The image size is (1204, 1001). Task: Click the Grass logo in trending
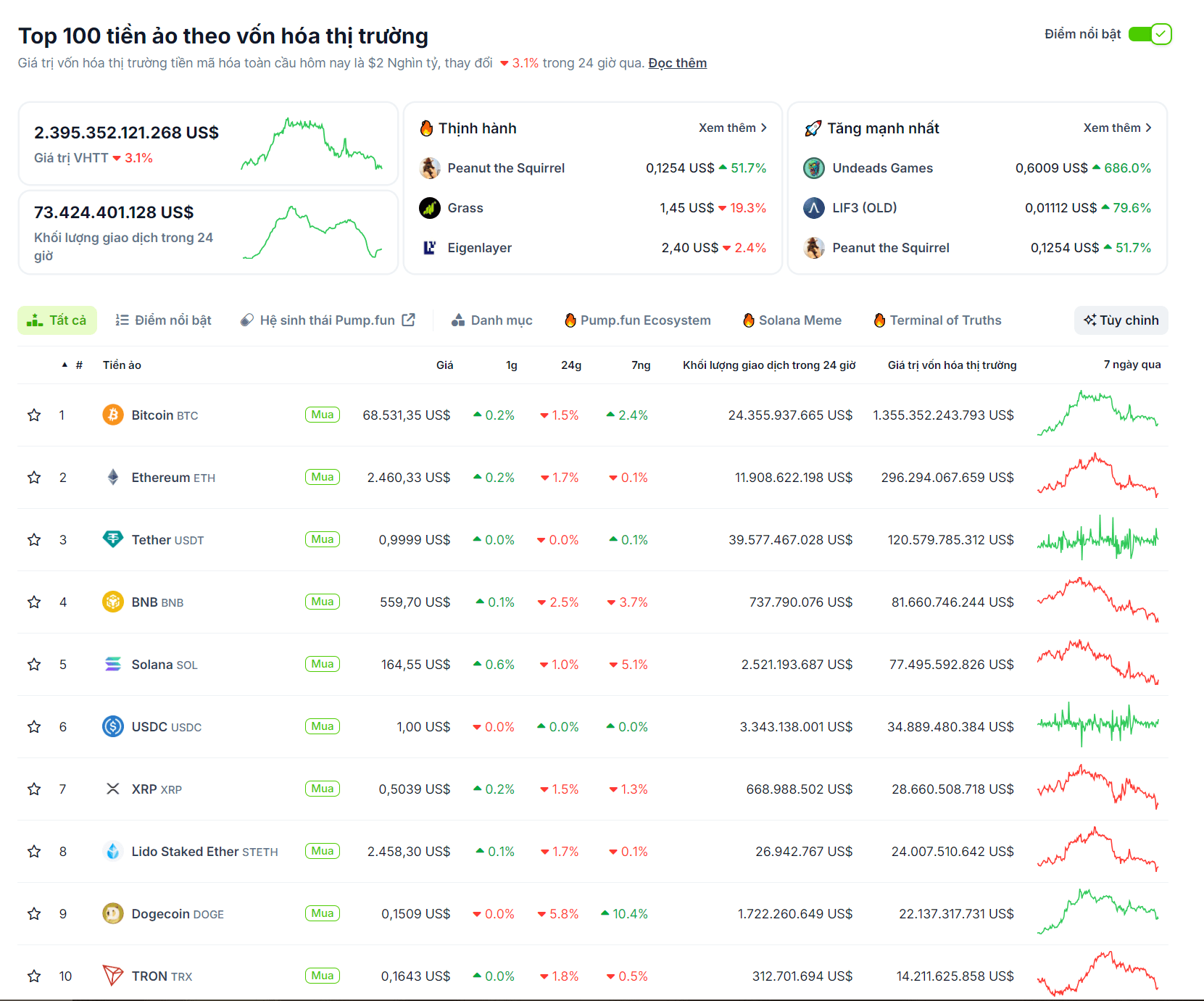430,208
